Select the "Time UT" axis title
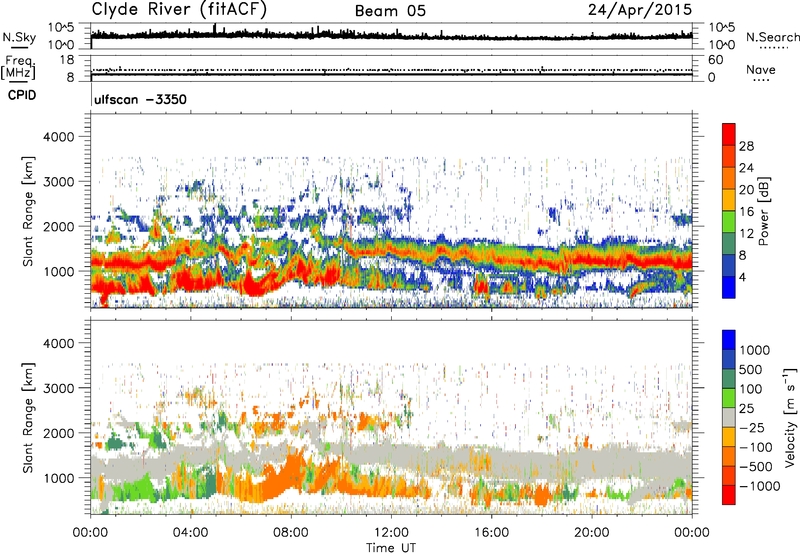 pos(391,548)
